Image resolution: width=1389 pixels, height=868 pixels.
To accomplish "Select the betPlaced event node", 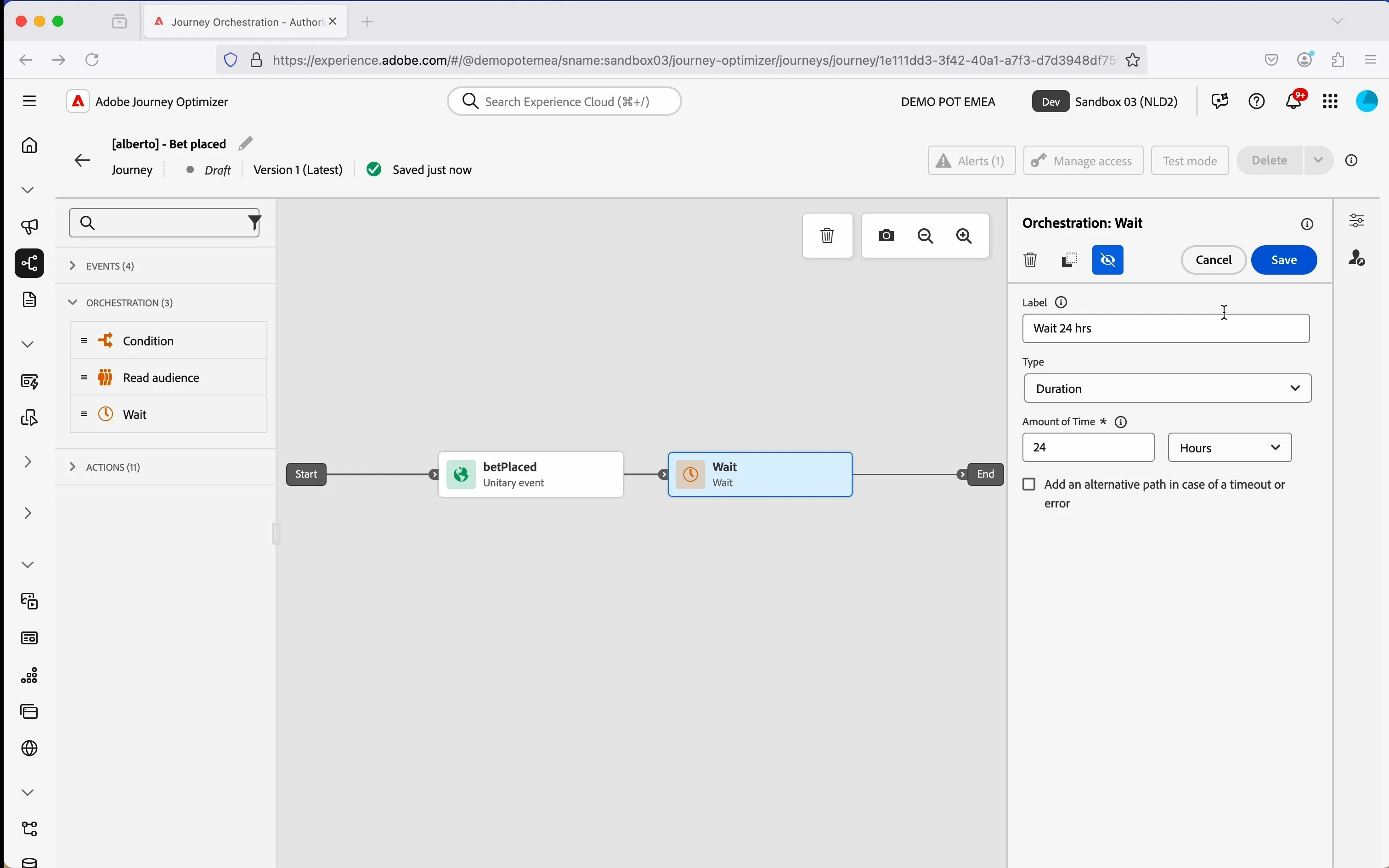I will click(x=531, y=475).
